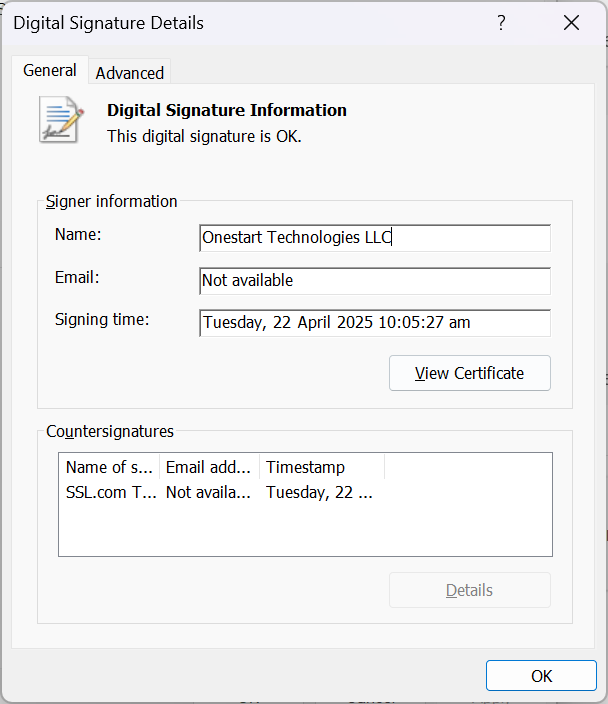Viewport: 608px width, 704px height.
Task: Select the General tab
Action: point(50,70)
